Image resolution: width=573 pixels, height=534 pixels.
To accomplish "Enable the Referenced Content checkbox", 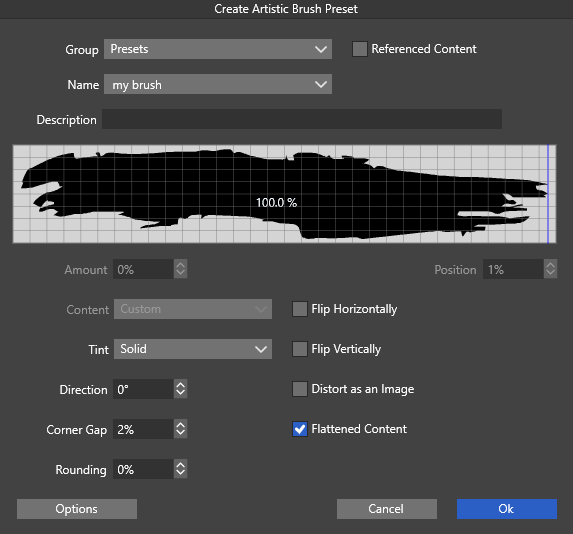I will [x=360, y=49].
